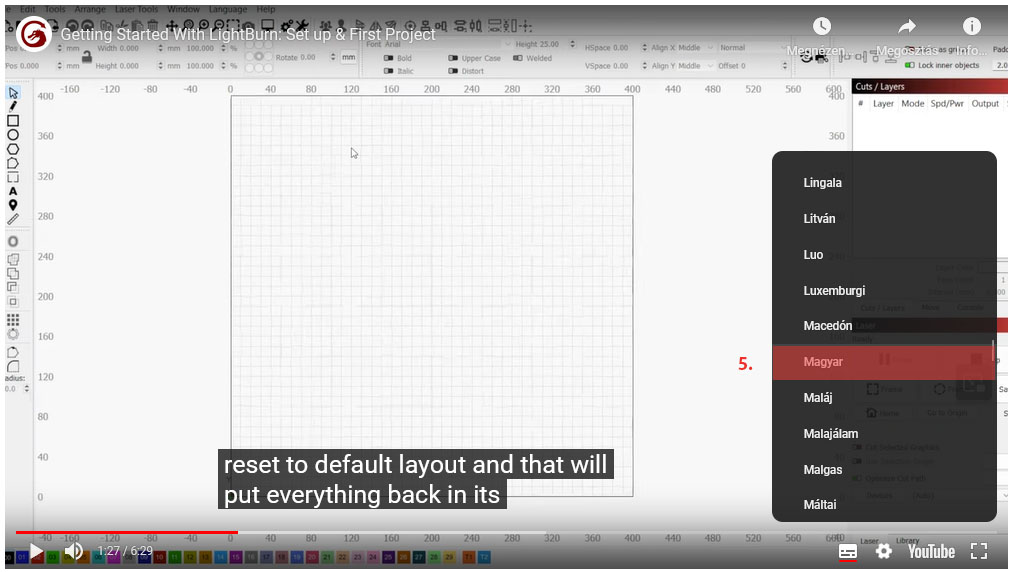Select the Position Laser marker tool
Screen dimensions: 1012x572
point(13,205)
